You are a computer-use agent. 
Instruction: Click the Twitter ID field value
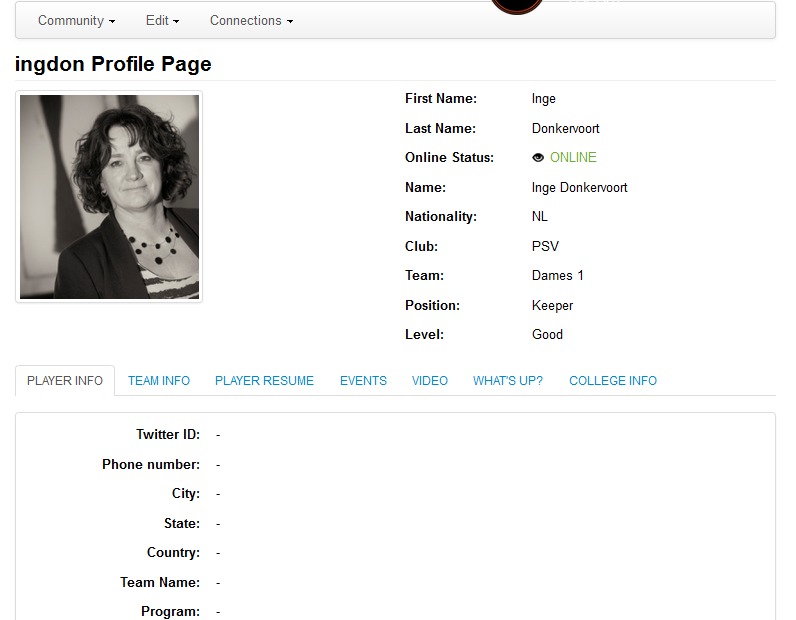pos(218,435)
